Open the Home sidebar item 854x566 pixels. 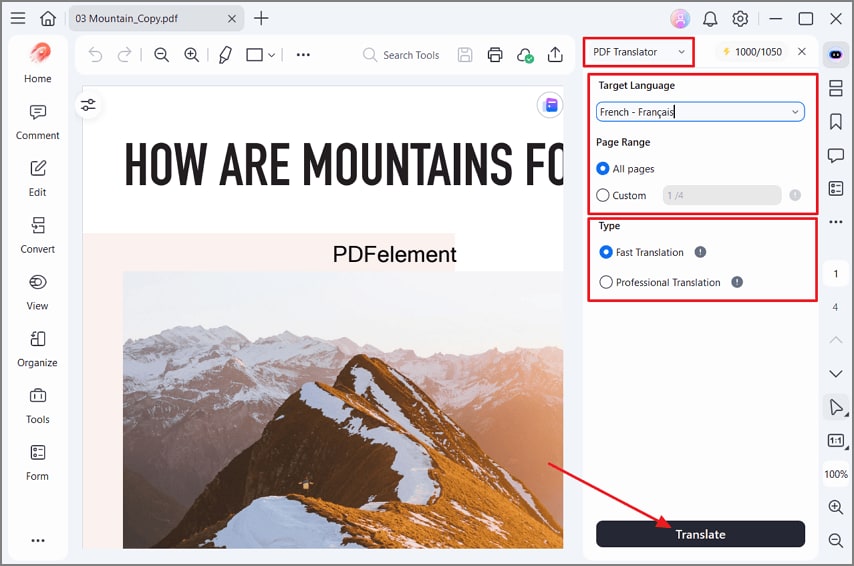pyautogui.click(x=38, y=63)
